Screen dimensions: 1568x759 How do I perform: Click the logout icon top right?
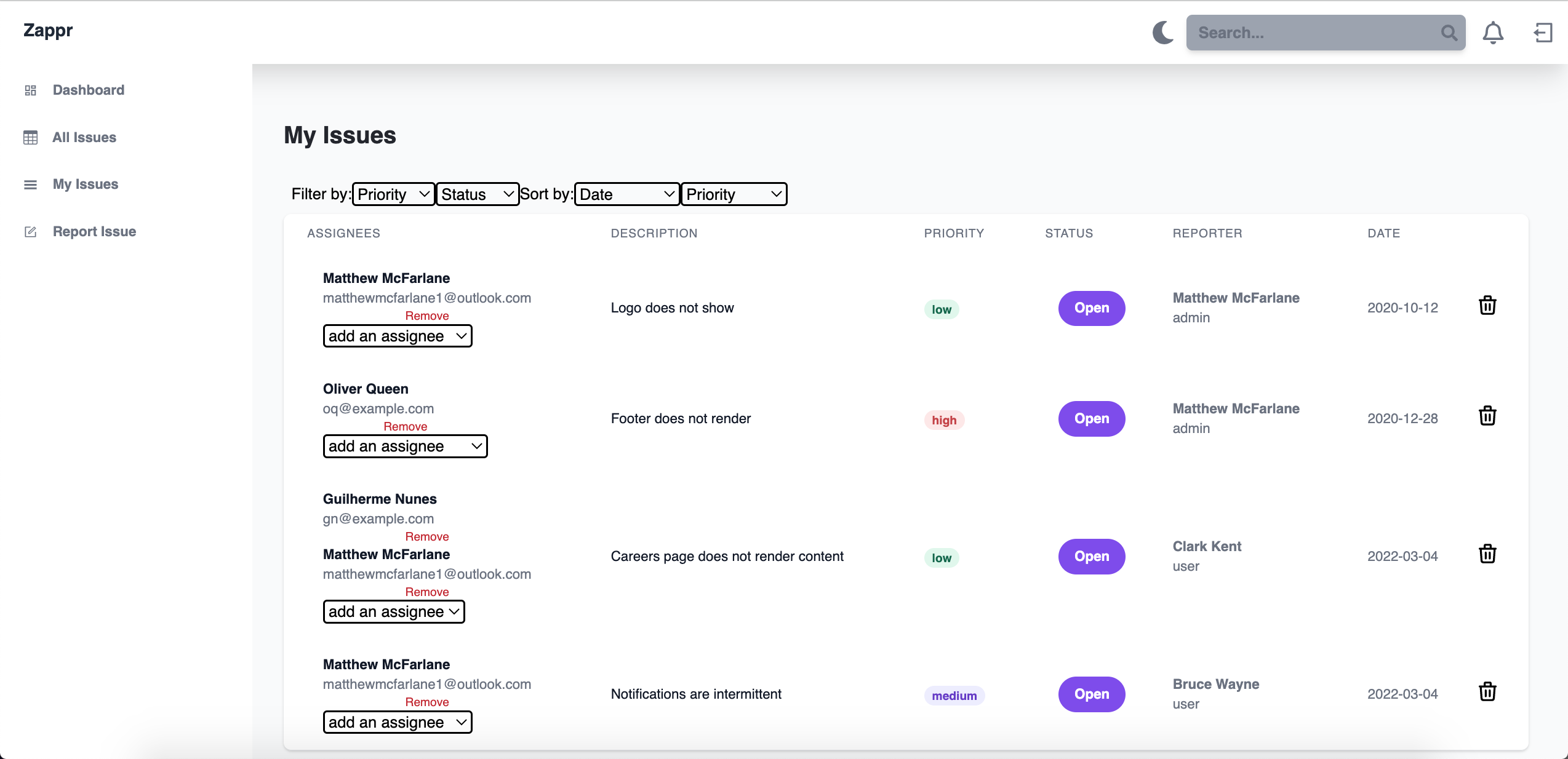coord(1543,32)
